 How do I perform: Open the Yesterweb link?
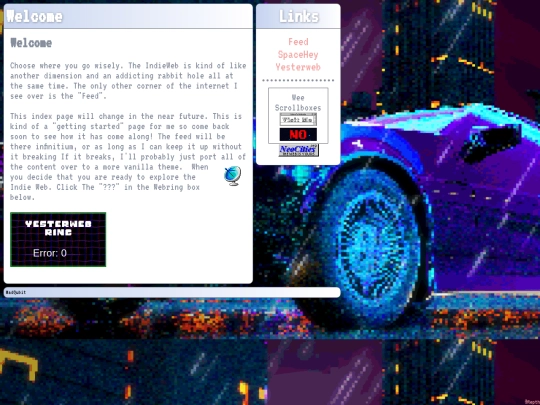[298, 67]
